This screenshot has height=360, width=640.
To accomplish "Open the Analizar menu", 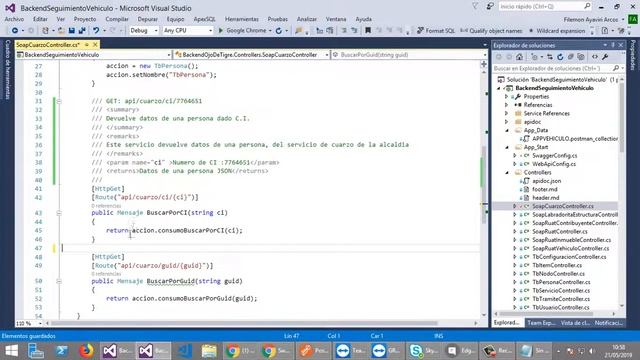I will (307, 19).
